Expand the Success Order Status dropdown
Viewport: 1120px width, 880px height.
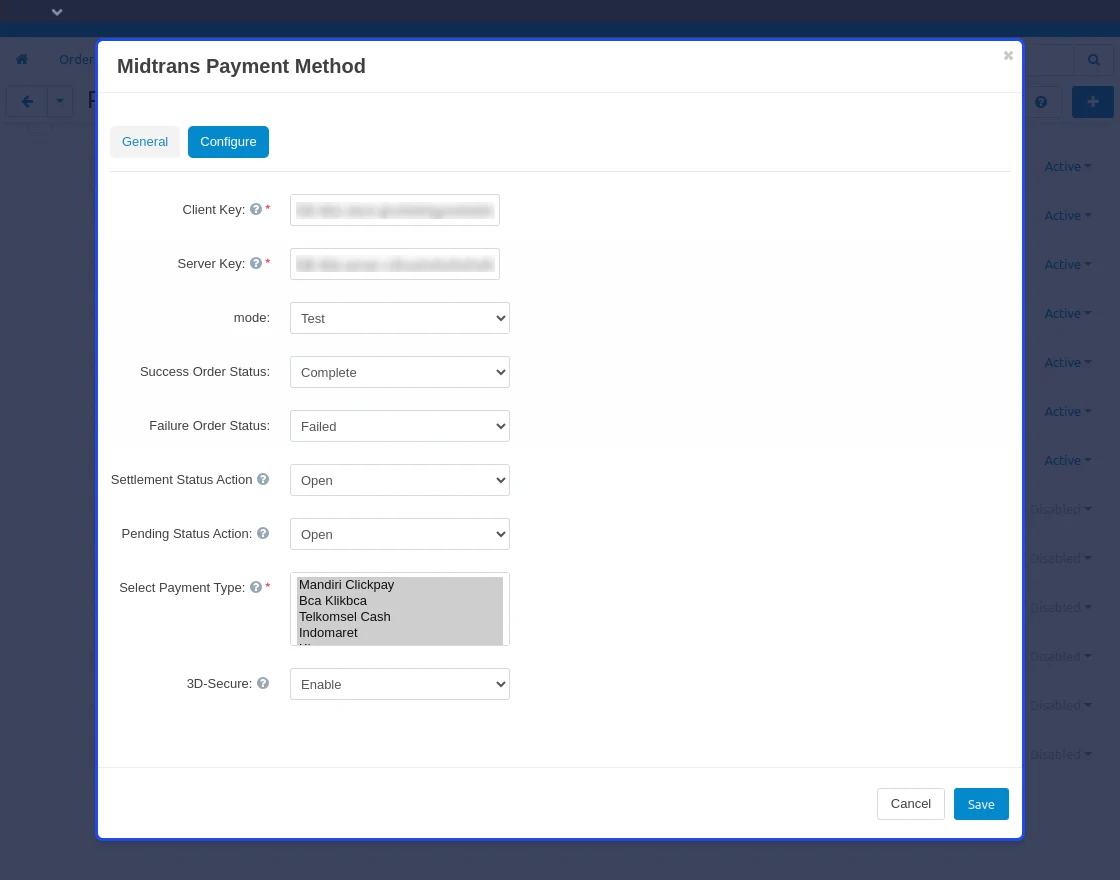click(399, 372)
